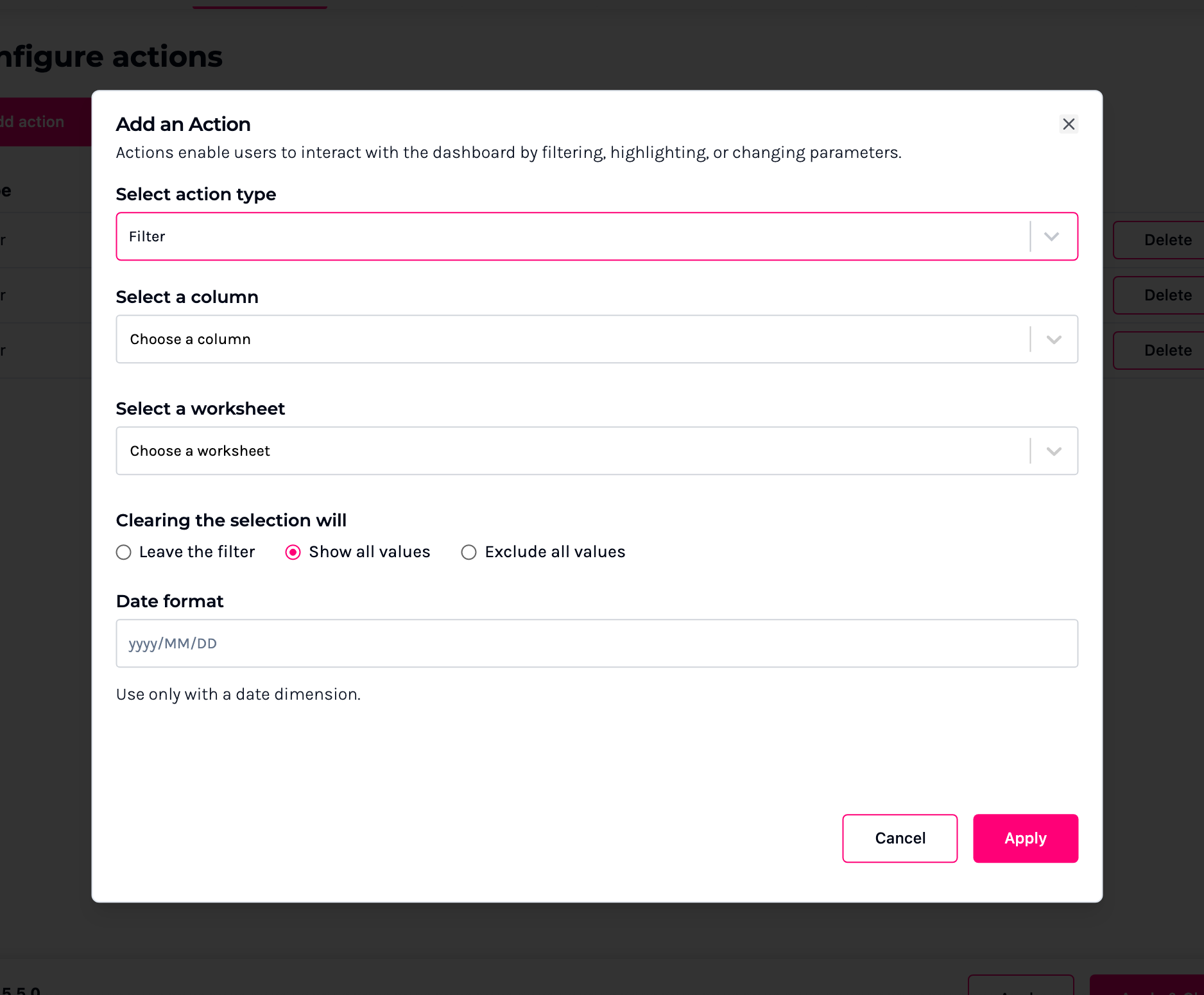Open the action type dropdown showing Filter
1204x995 pixels.
point(571,237)
